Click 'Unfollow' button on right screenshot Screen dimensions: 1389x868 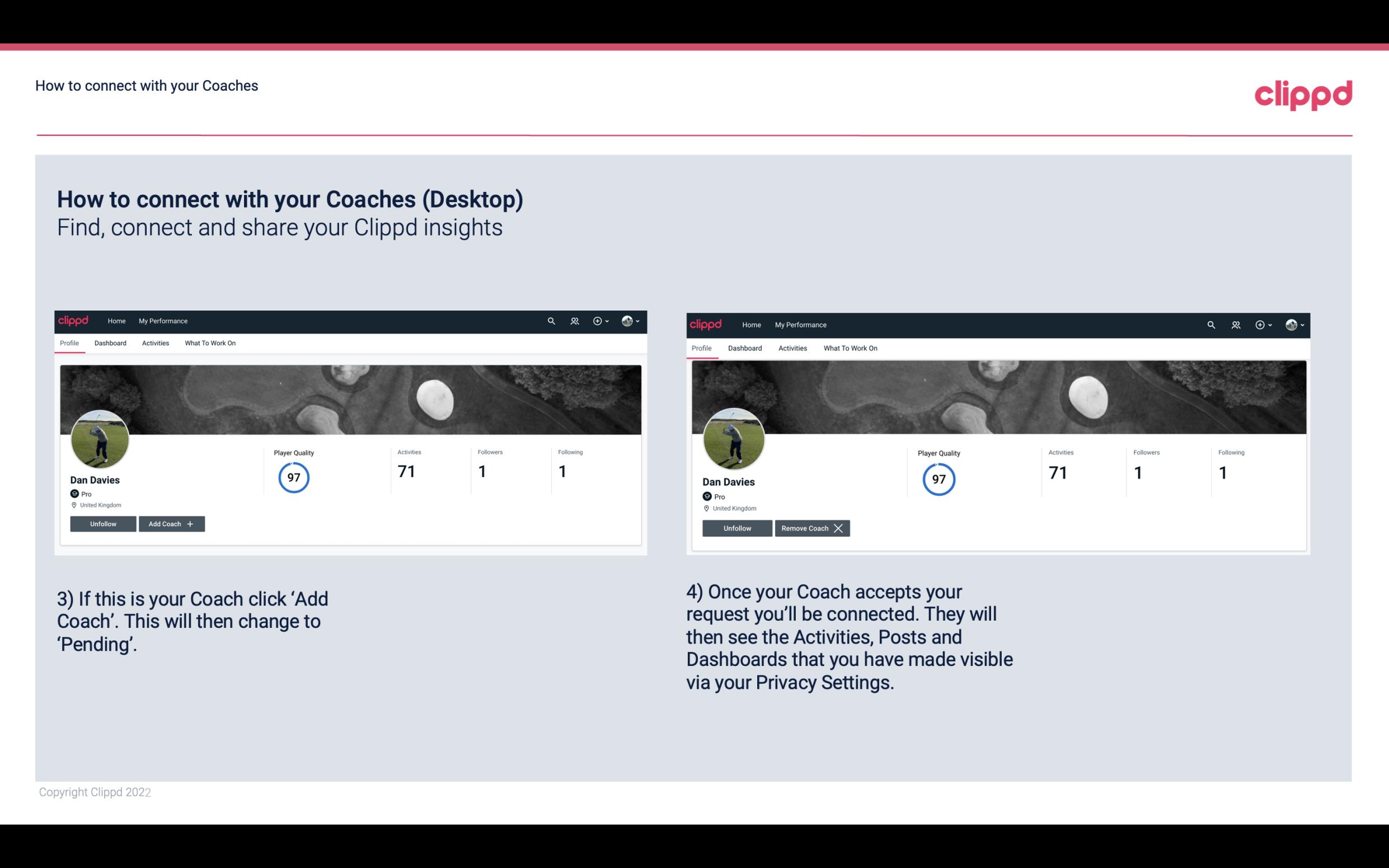click(736, 528)
